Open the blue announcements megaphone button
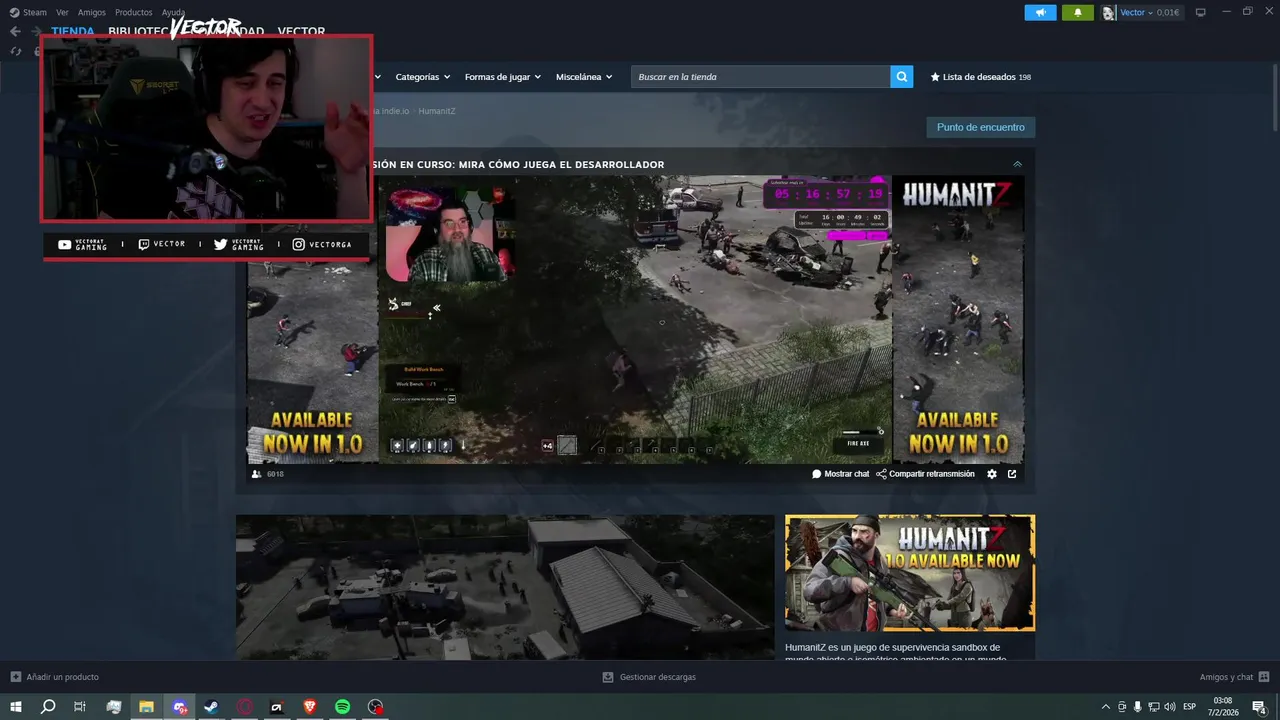Screen dimensions: 1280x720 click(x=1040, y=13)
